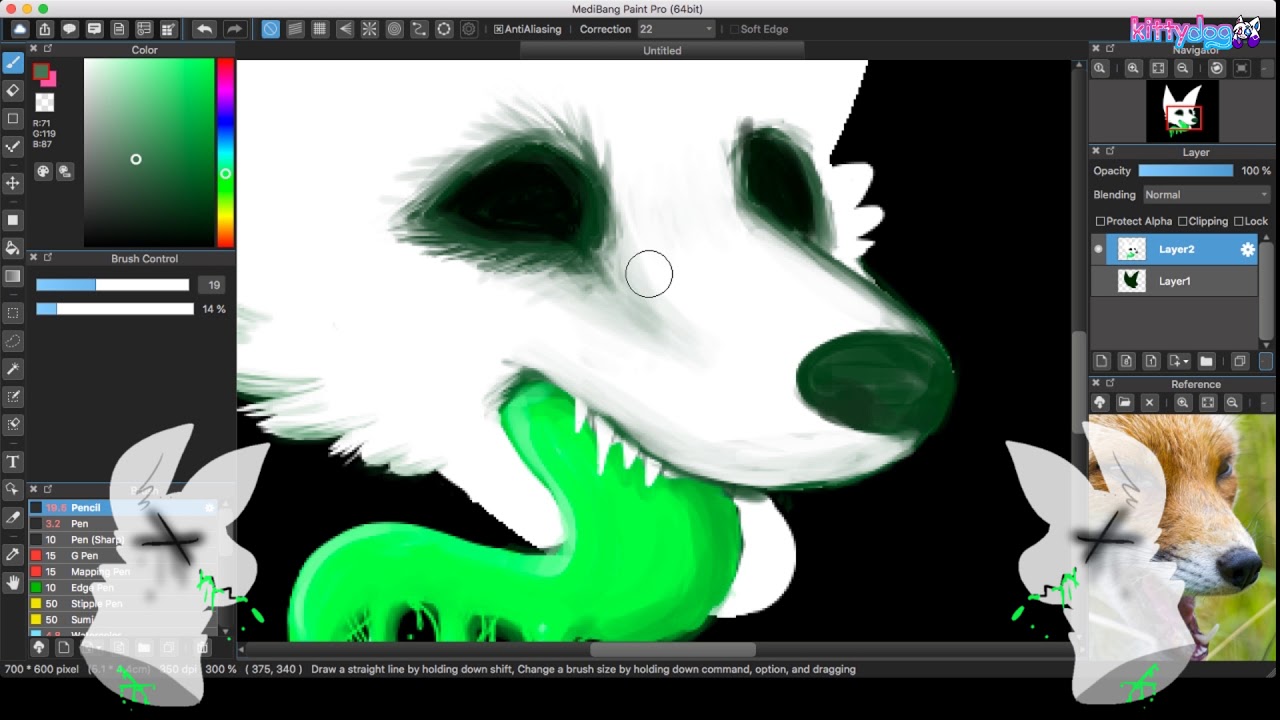This screenshot has width=1280, height=720.
Task: Enable the radial snap
Action: pos(369,29)
